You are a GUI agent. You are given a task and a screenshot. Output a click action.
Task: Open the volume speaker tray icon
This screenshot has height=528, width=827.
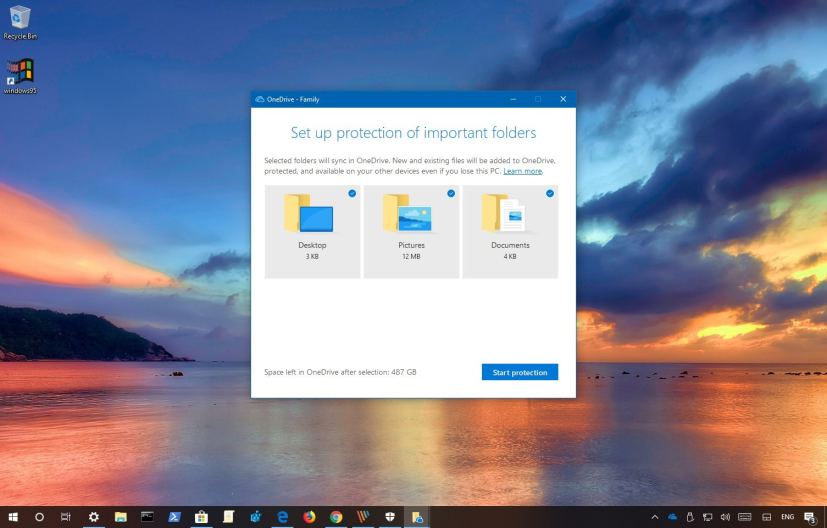726,517
